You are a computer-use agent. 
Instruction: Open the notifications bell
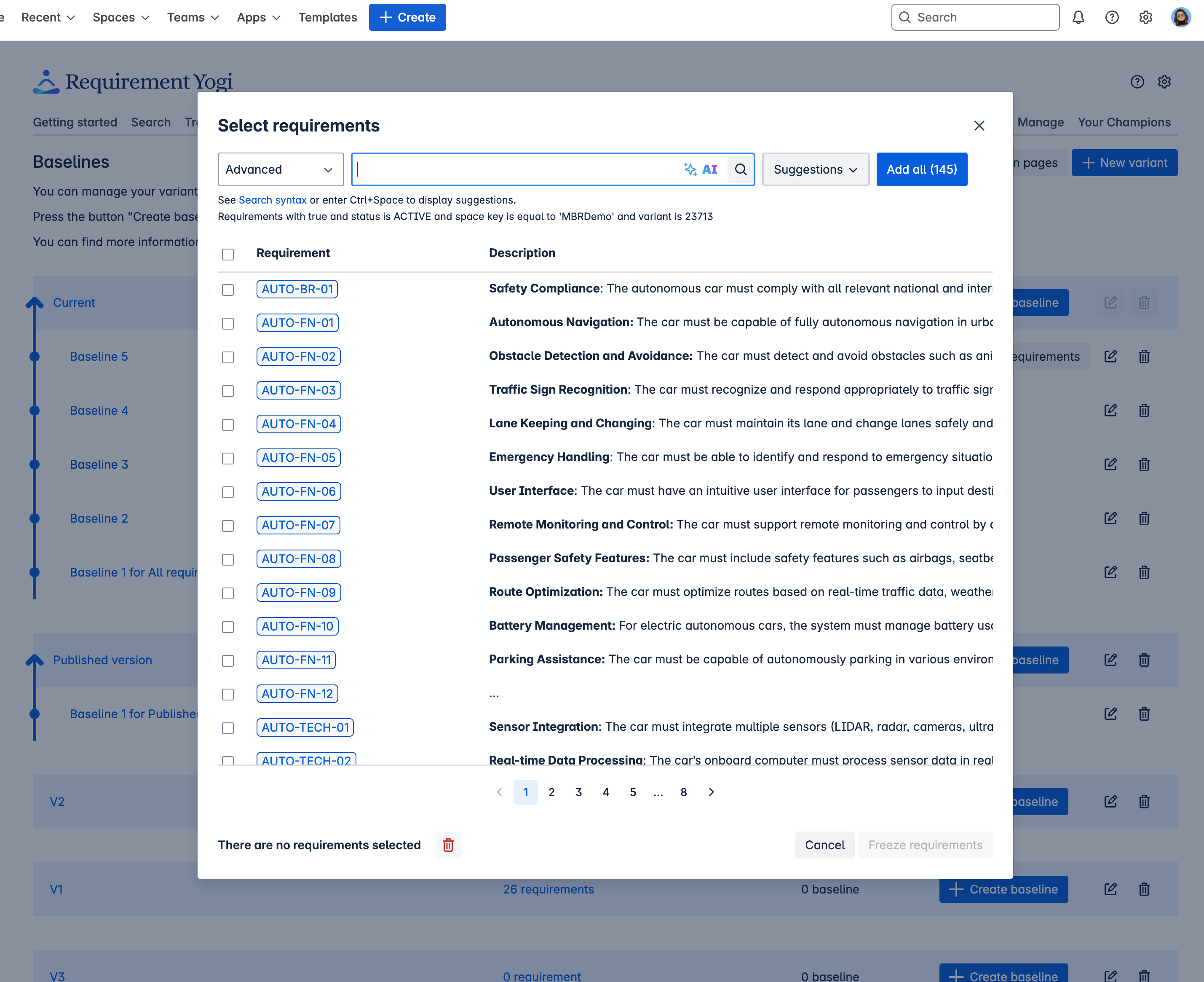coord(1078,18)
